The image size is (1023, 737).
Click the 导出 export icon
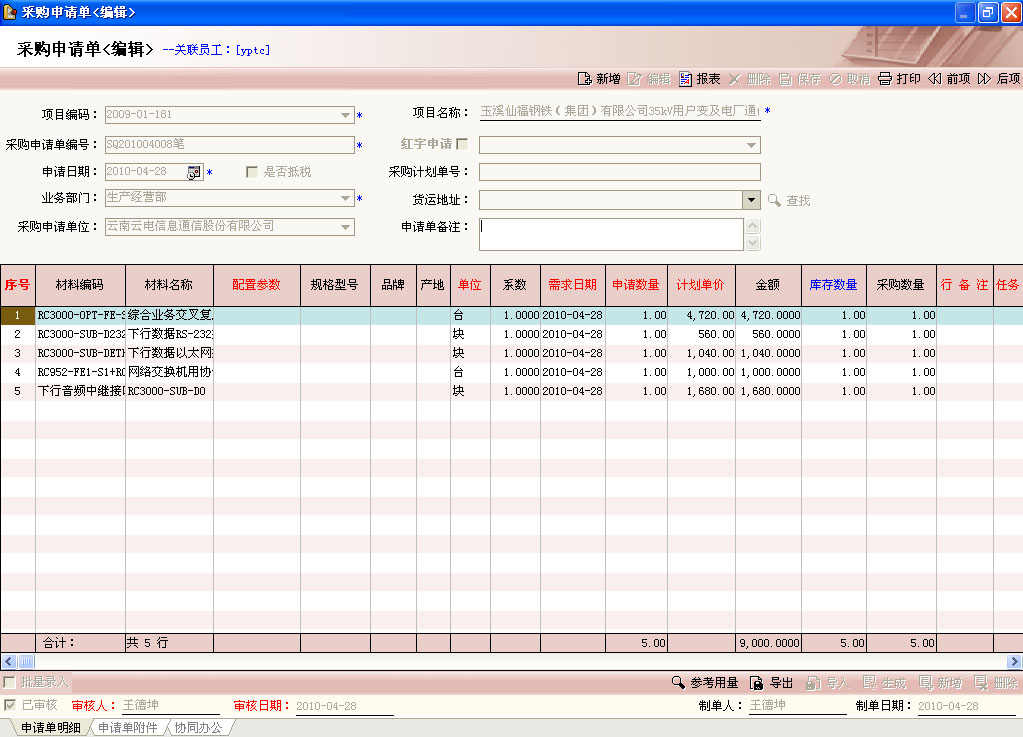click(x=757, y=683)
